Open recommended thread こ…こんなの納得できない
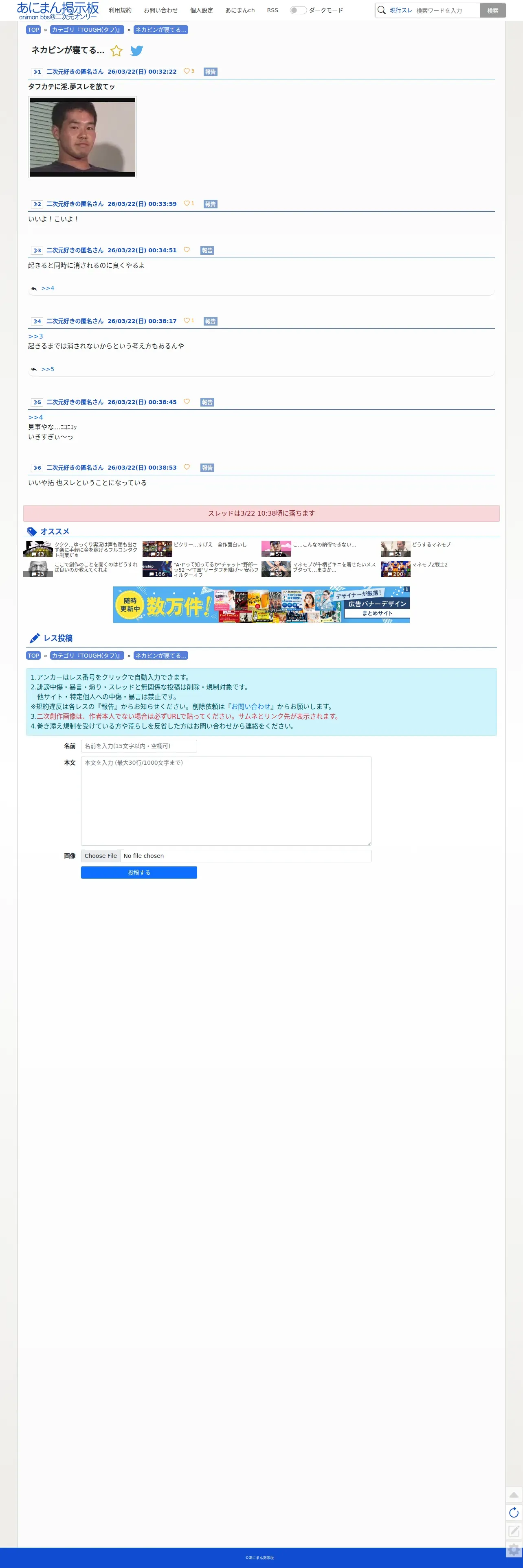Screen dimensions: 523x1568 point(324,545)
